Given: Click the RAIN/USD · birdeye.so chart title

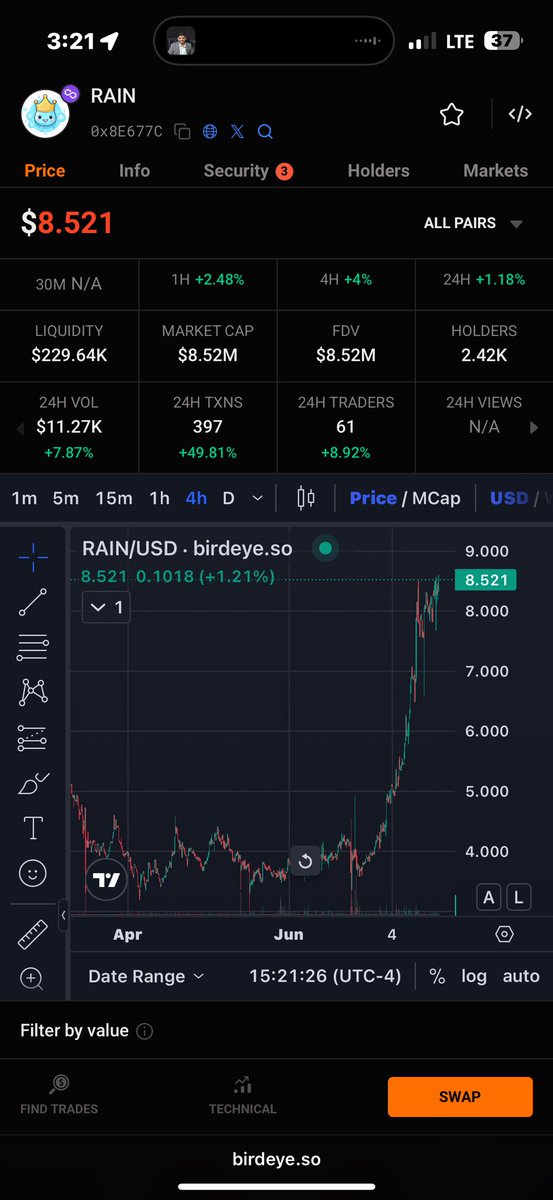Looking at the screenshot, I should pyautogui.click(x=189, y=548).
